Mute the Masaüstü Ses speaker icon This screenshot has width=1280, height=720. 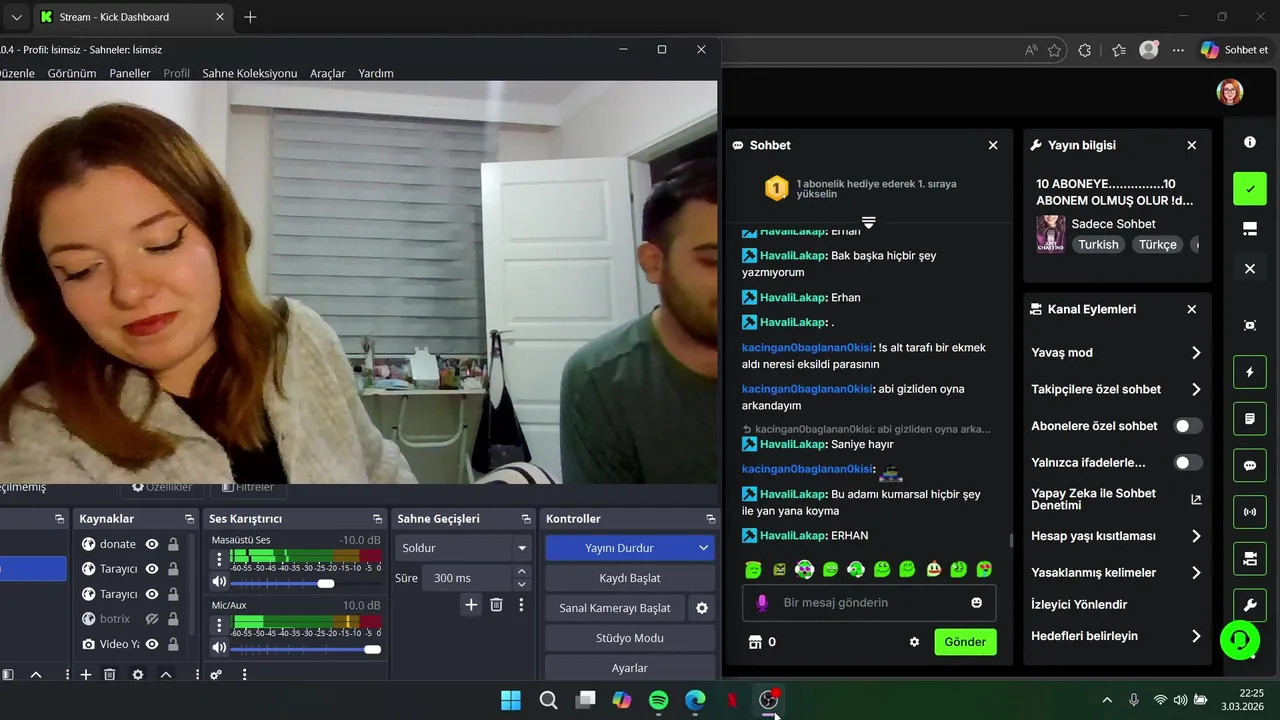click(219, 582)
